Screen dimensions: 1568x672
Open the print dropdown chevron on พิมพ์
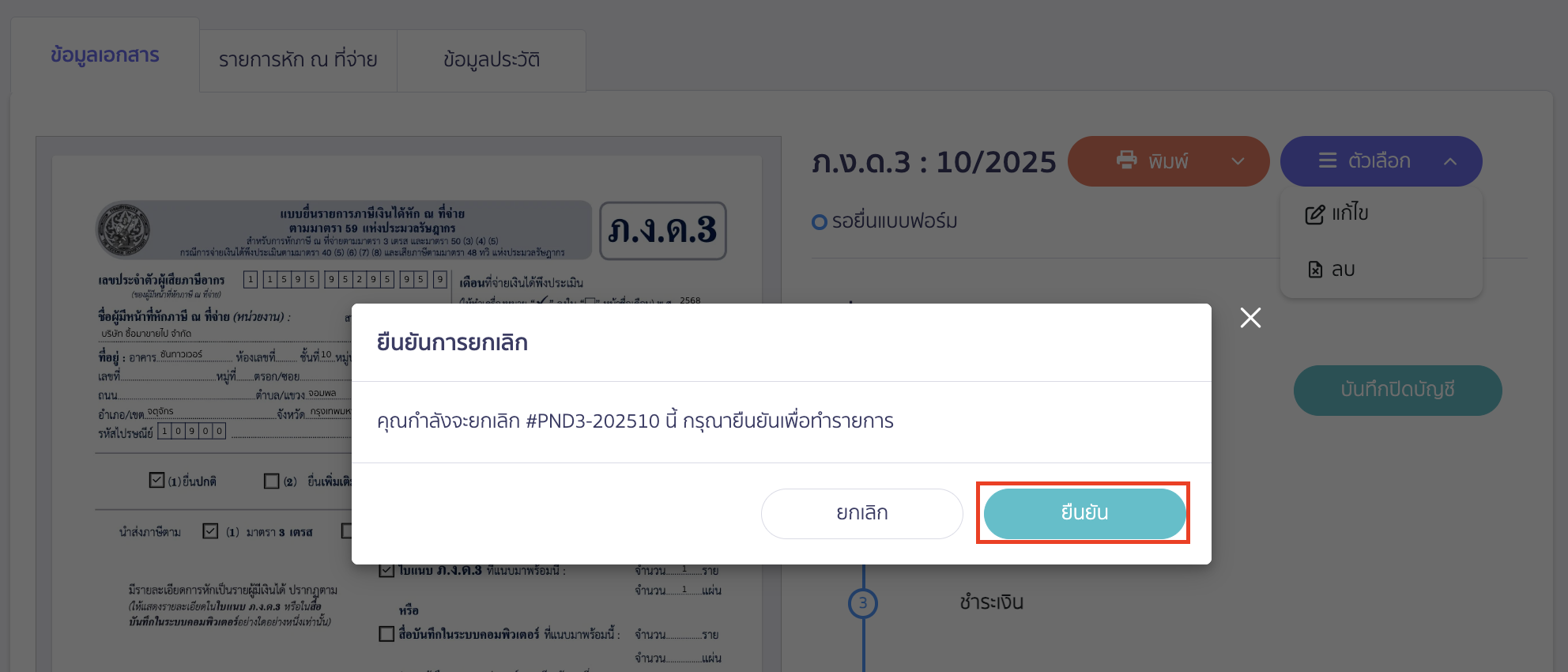coord(1236,161)
